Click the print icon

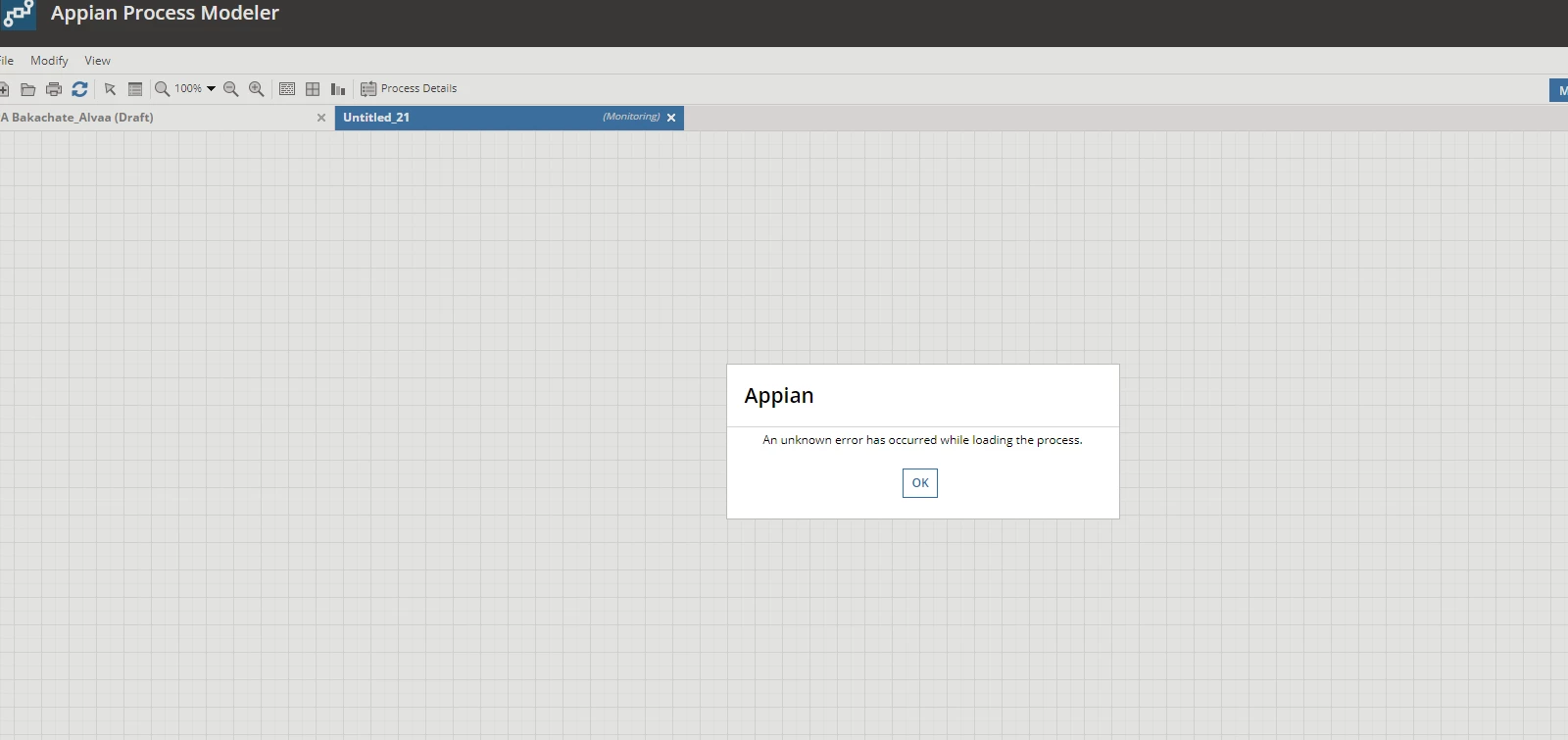[54, 89]
